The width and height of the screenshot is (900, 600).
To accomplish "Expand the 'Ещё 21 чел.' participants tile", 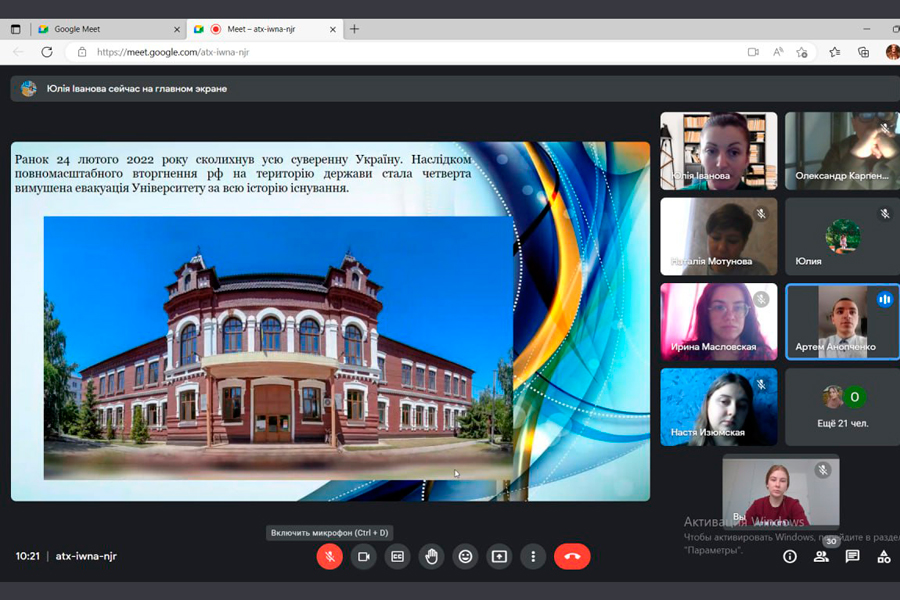I will click(842, 407).
